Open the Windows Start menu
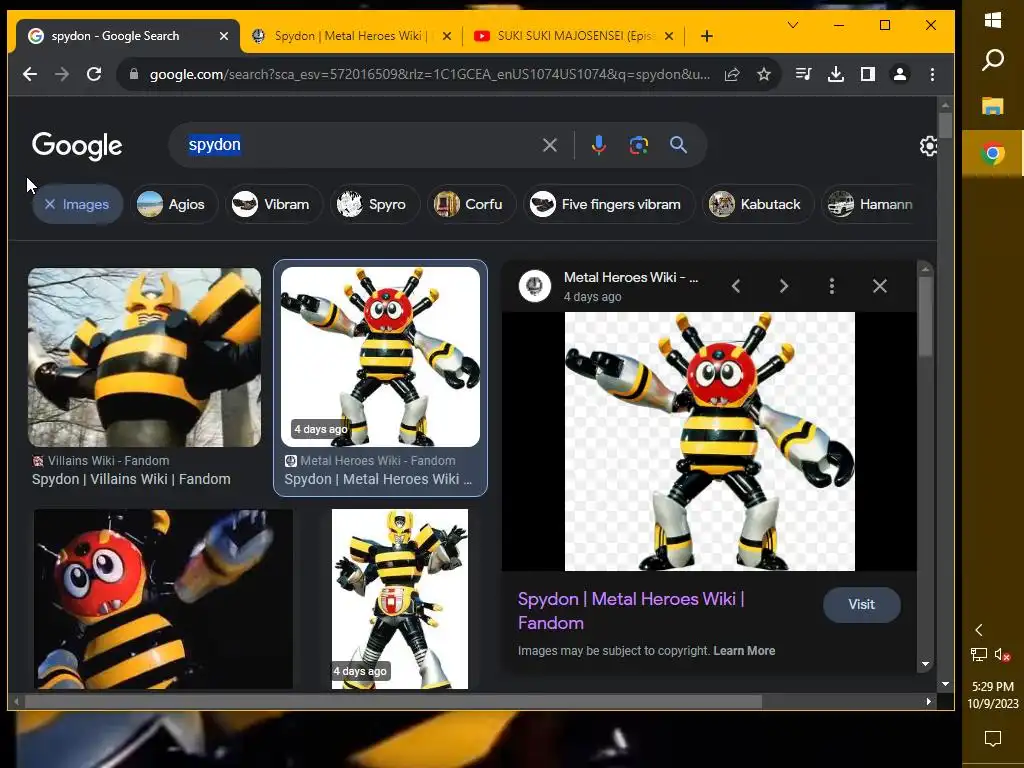The height and width of the screenshot is (768, 1024). [993, 20]
